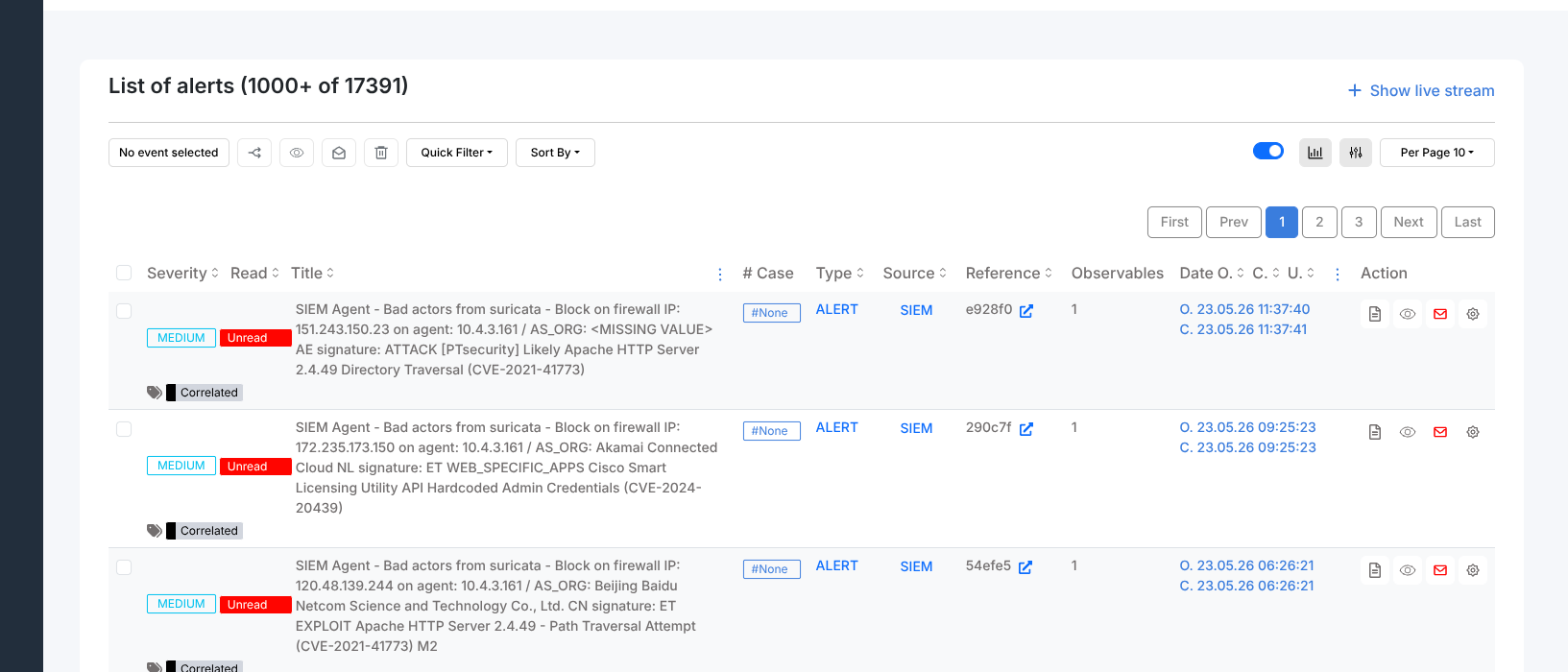Open the filter sliders settings icon
1568x672 pixels.
click(x=1356, y=153)
